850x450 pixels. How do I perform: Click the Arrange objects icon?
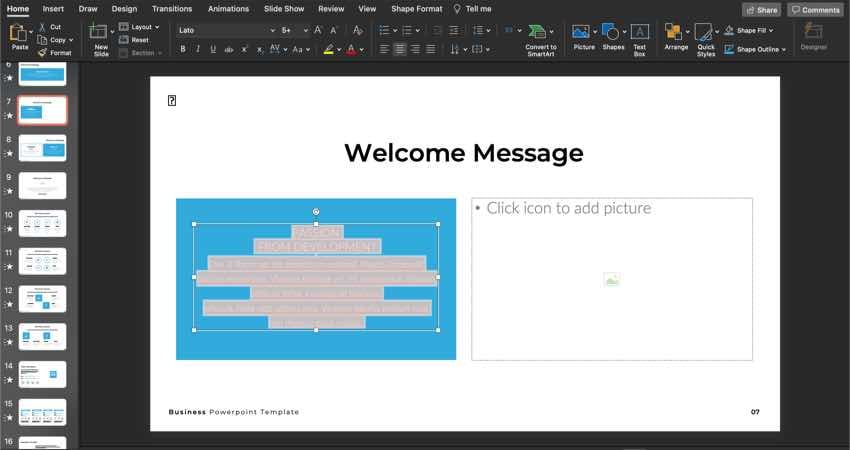point(675,32)
